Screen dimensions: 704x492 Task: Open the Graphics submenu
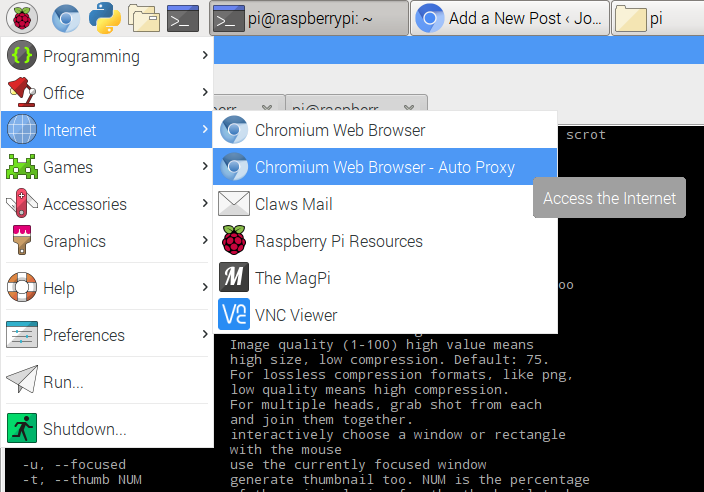point(107,241)
